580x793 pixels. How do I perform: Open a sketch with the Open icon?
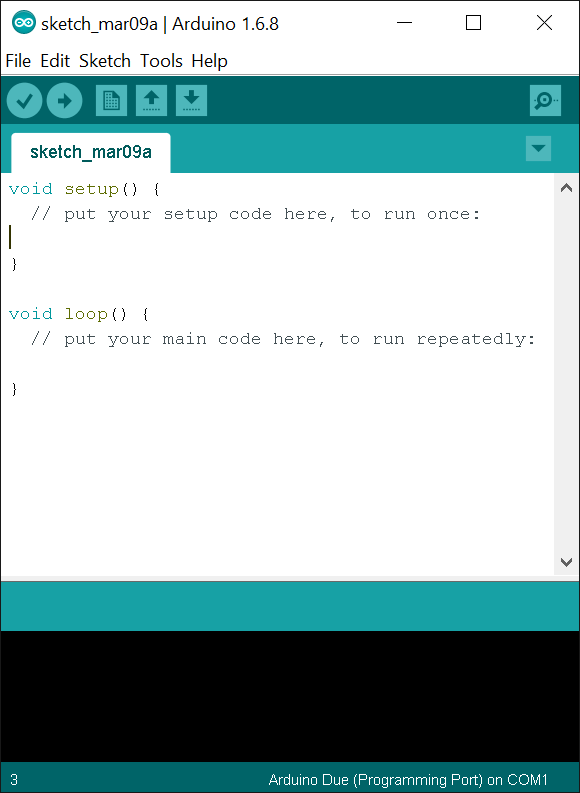(x=151, y=101)
